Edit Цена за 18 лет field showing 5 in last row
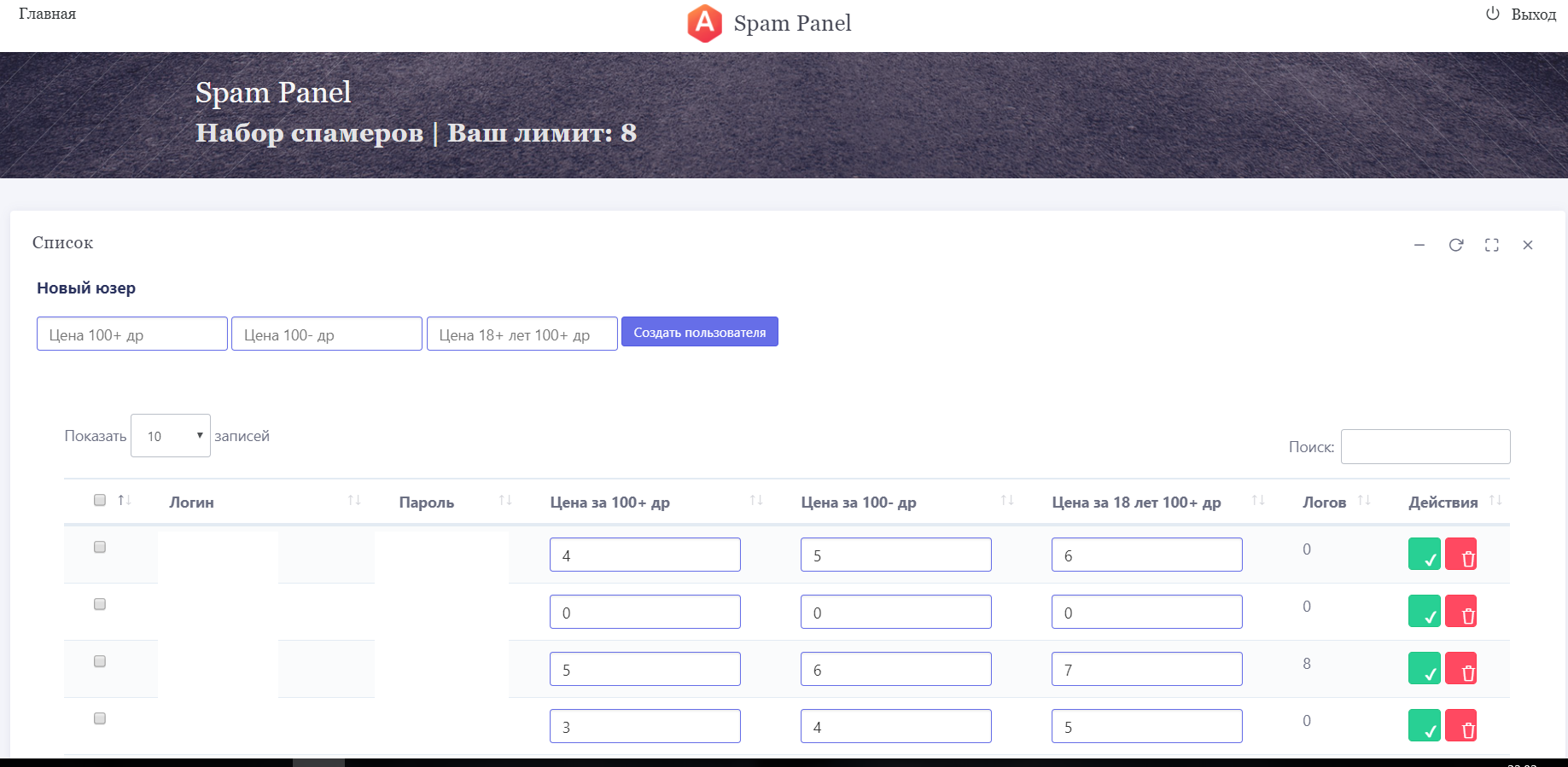1568x767 pixels. tap(1147, 726)
